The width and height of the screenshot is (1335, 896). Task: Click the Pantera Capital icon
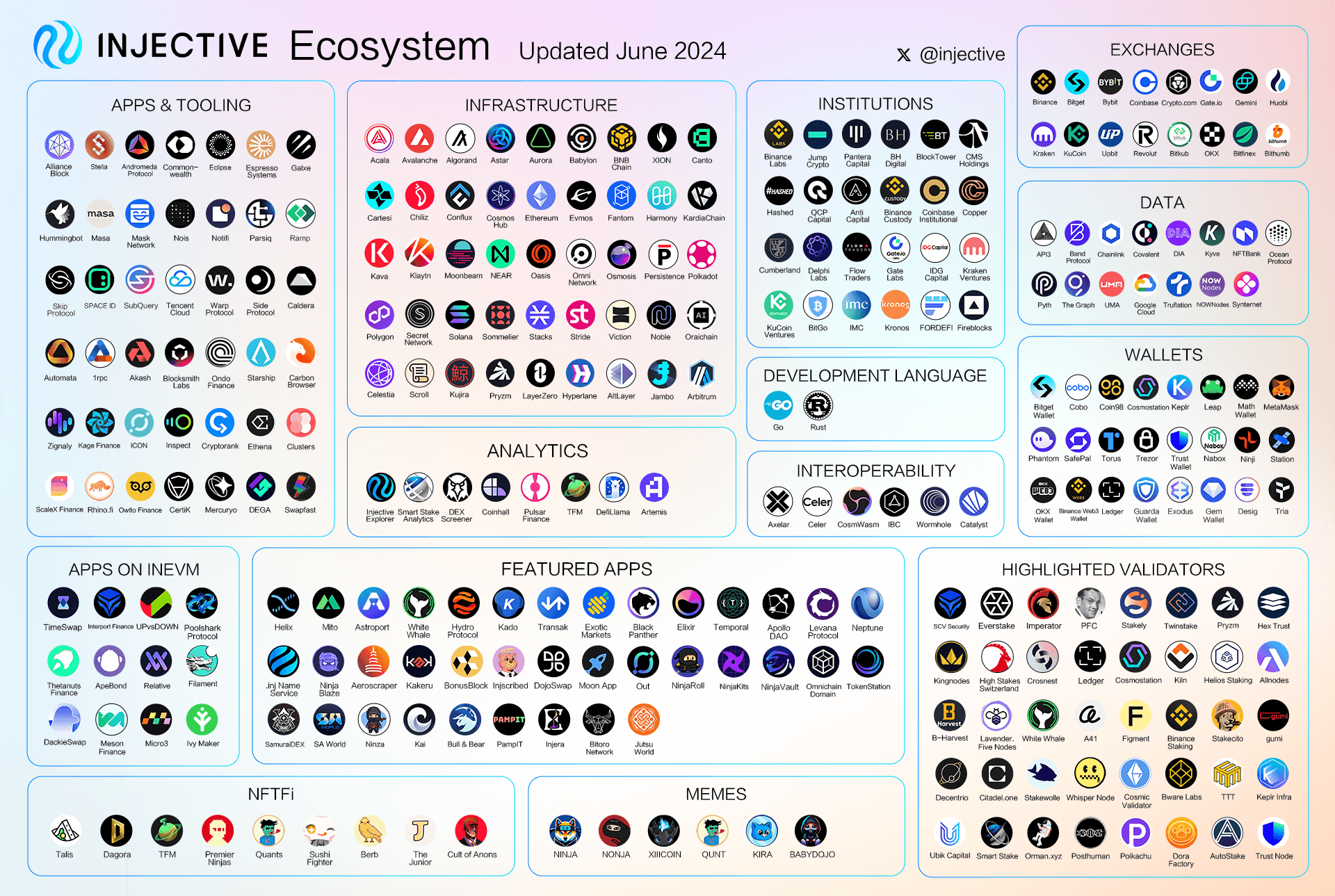(857, 134)
